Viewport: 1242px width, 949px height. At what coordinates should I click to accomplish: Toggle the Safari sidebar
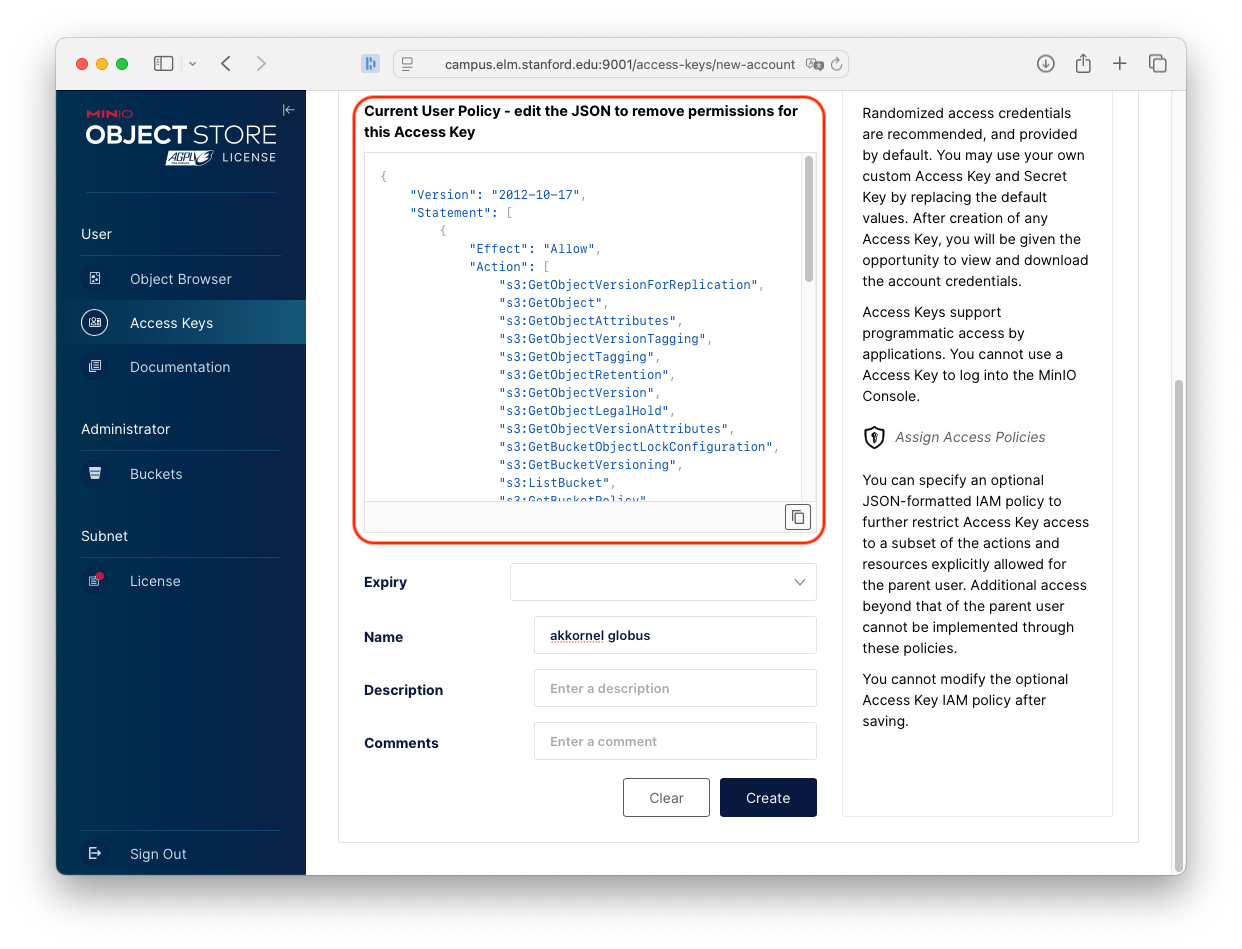(163, 62)
